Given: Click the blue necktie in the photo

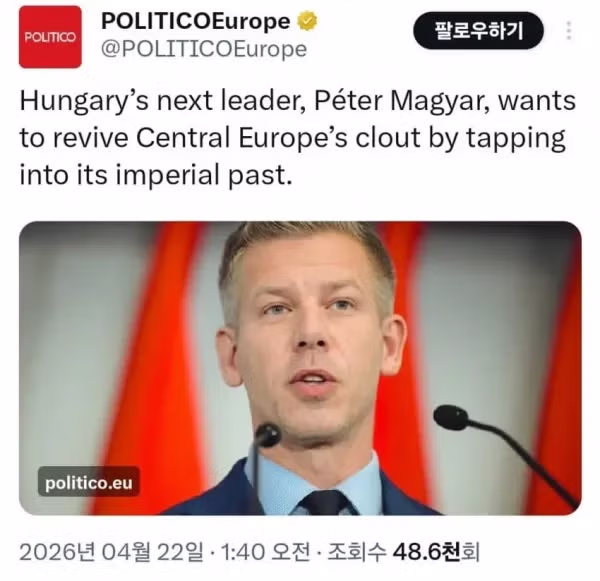Looking at the screenshot, I should (x=326, y=503).
